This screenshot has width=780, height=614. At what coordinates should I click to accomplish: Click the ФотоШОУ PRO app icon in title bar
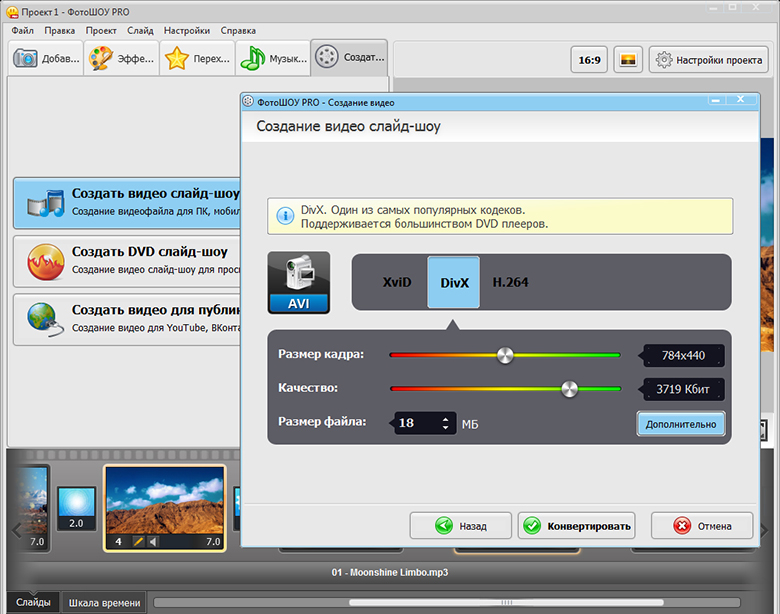tap(12, 11)
